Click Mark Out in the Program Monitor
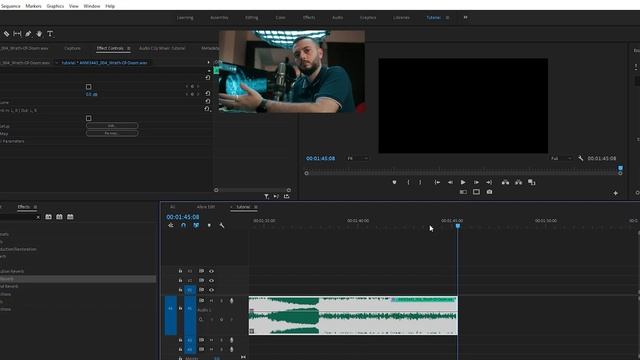 (x=420, y=182)
